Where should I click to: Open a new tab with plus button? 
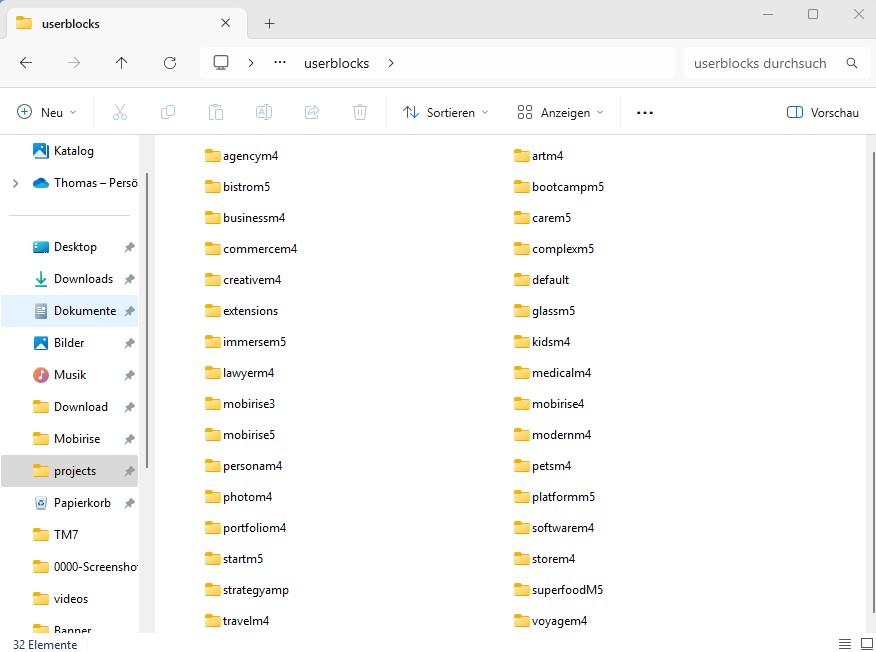click(x=270, y=24)
